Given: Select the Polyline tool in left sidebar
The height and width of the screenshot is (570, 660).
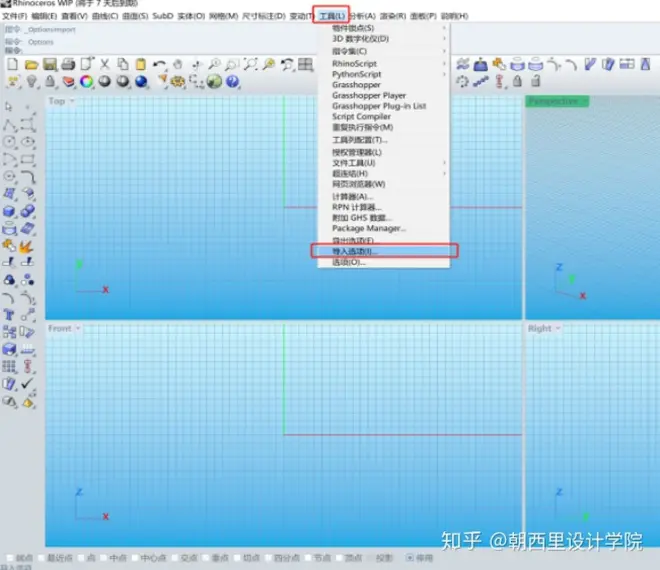Looking at the screenshot, I should tap(10, 125).
